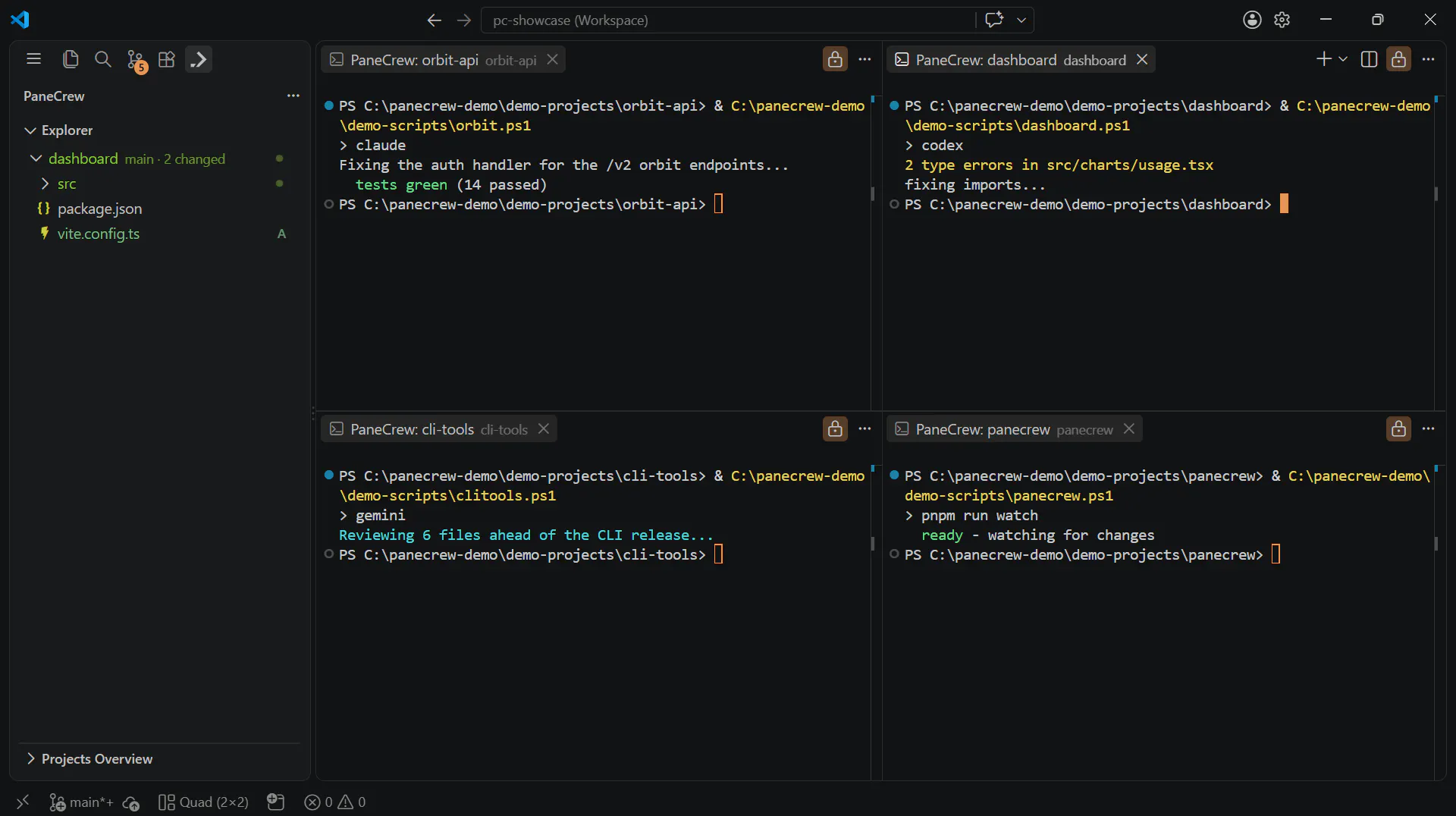
Task: Close the PaneCrew: panecrew tab
Action: point(1129,428)
